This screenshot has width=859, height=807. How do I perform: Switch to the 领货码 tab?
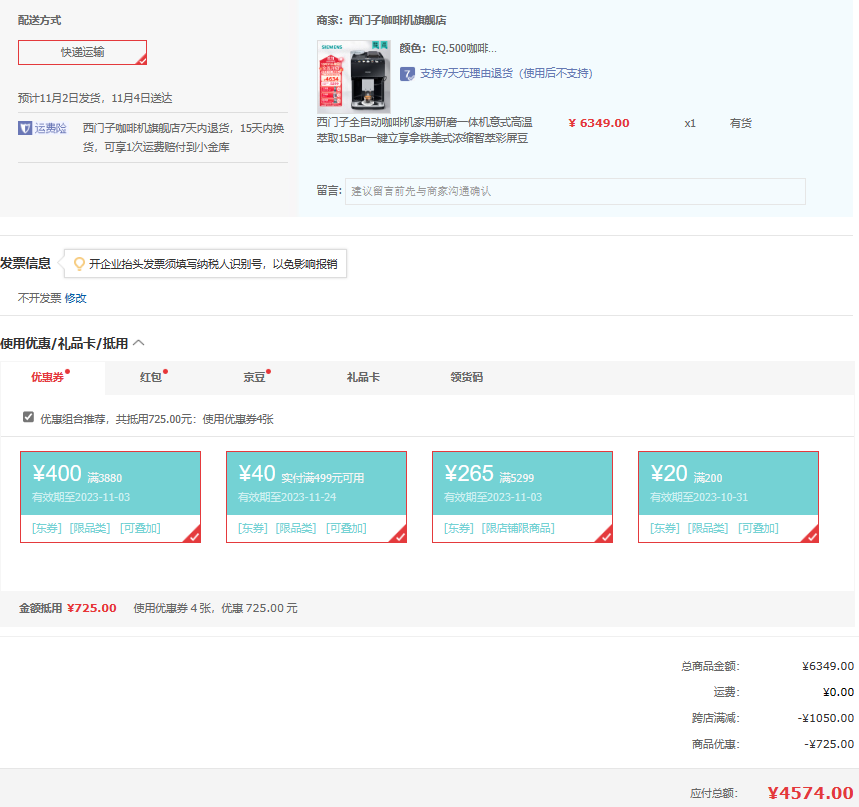pos(467,377)
